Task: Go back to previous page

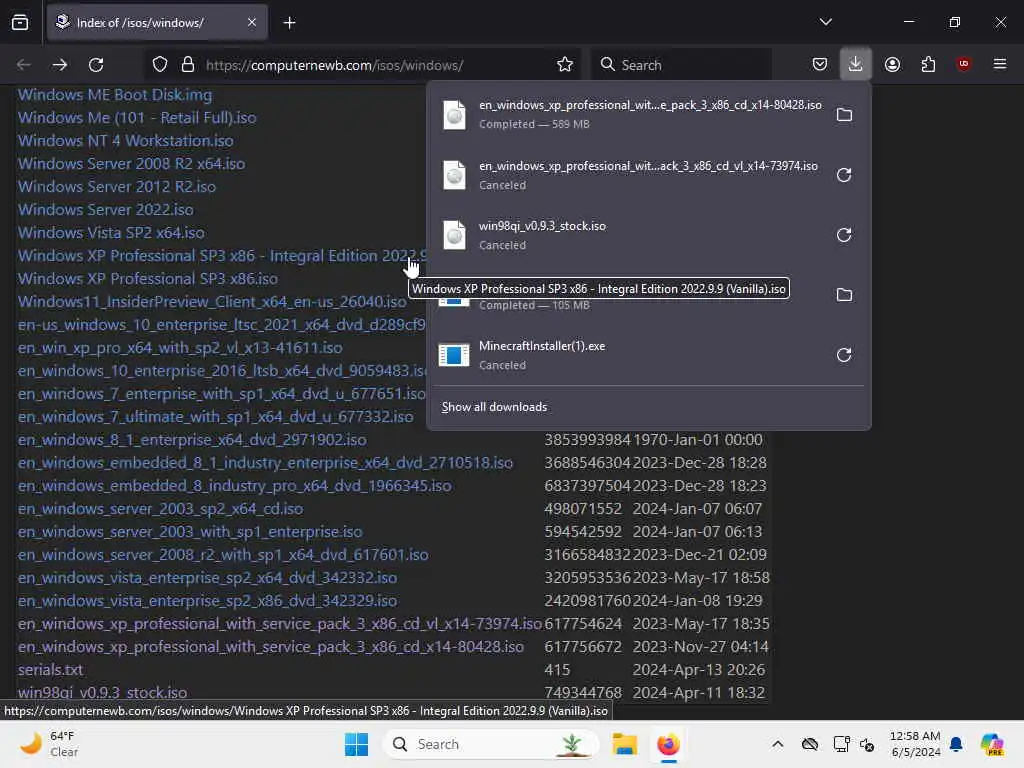Action: pyautogui.click(x=24, y=65)
